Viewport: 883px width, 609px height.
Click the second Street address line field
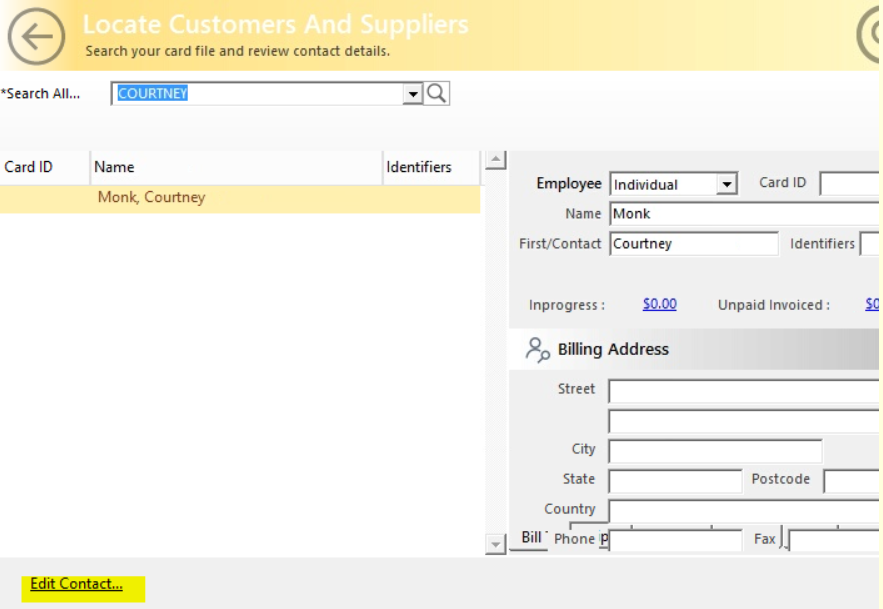(x=743, y=421)
